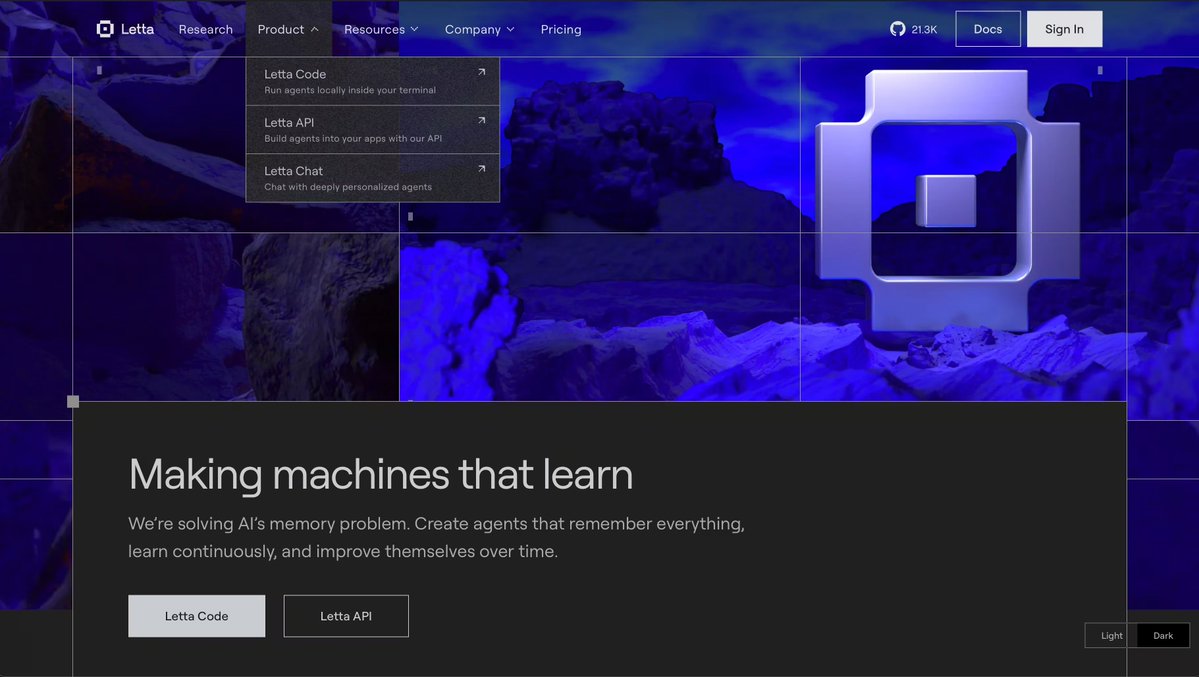Go to the Pricing page

click(x=561, y=29)
